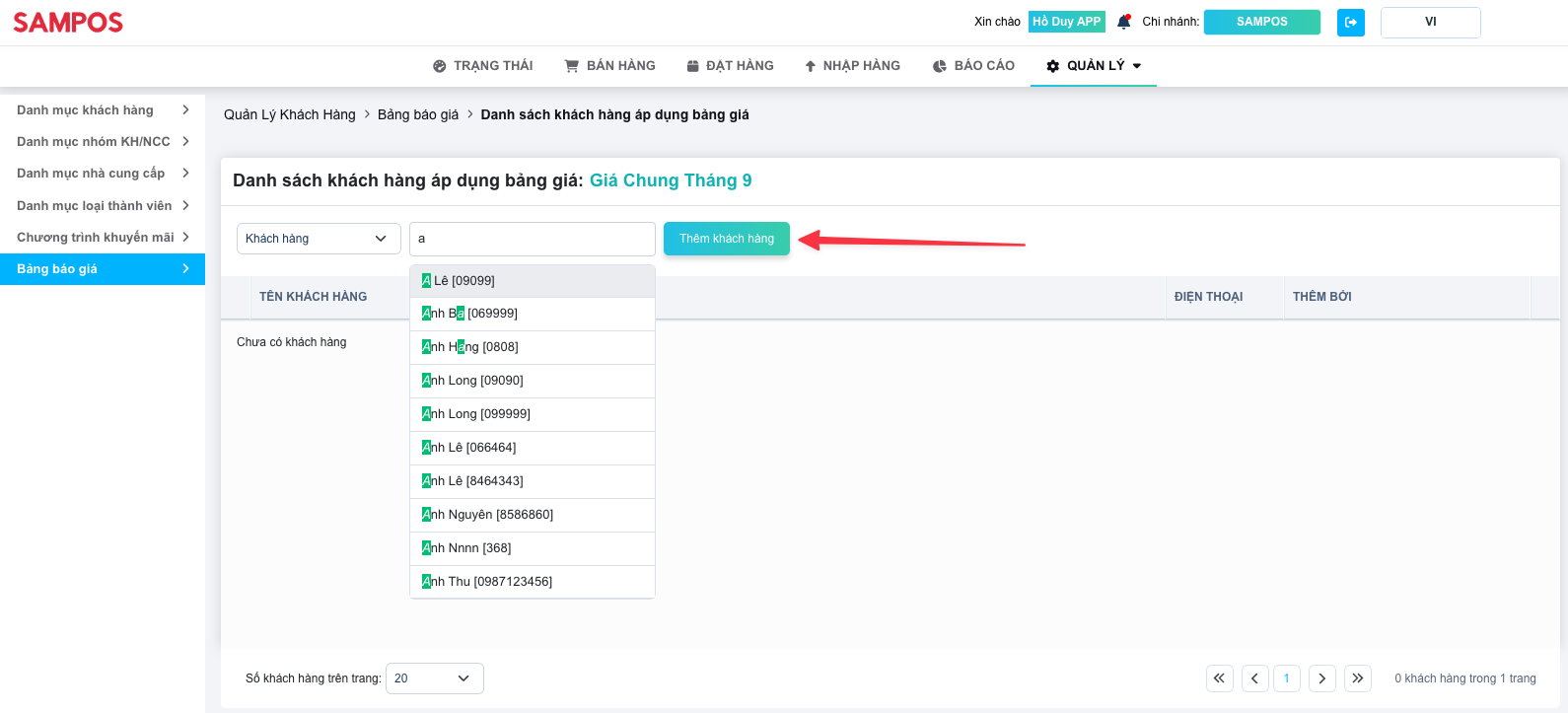Click page number 1 button
This screenshot has width=1568, height=713.
tap(1287, 678)
